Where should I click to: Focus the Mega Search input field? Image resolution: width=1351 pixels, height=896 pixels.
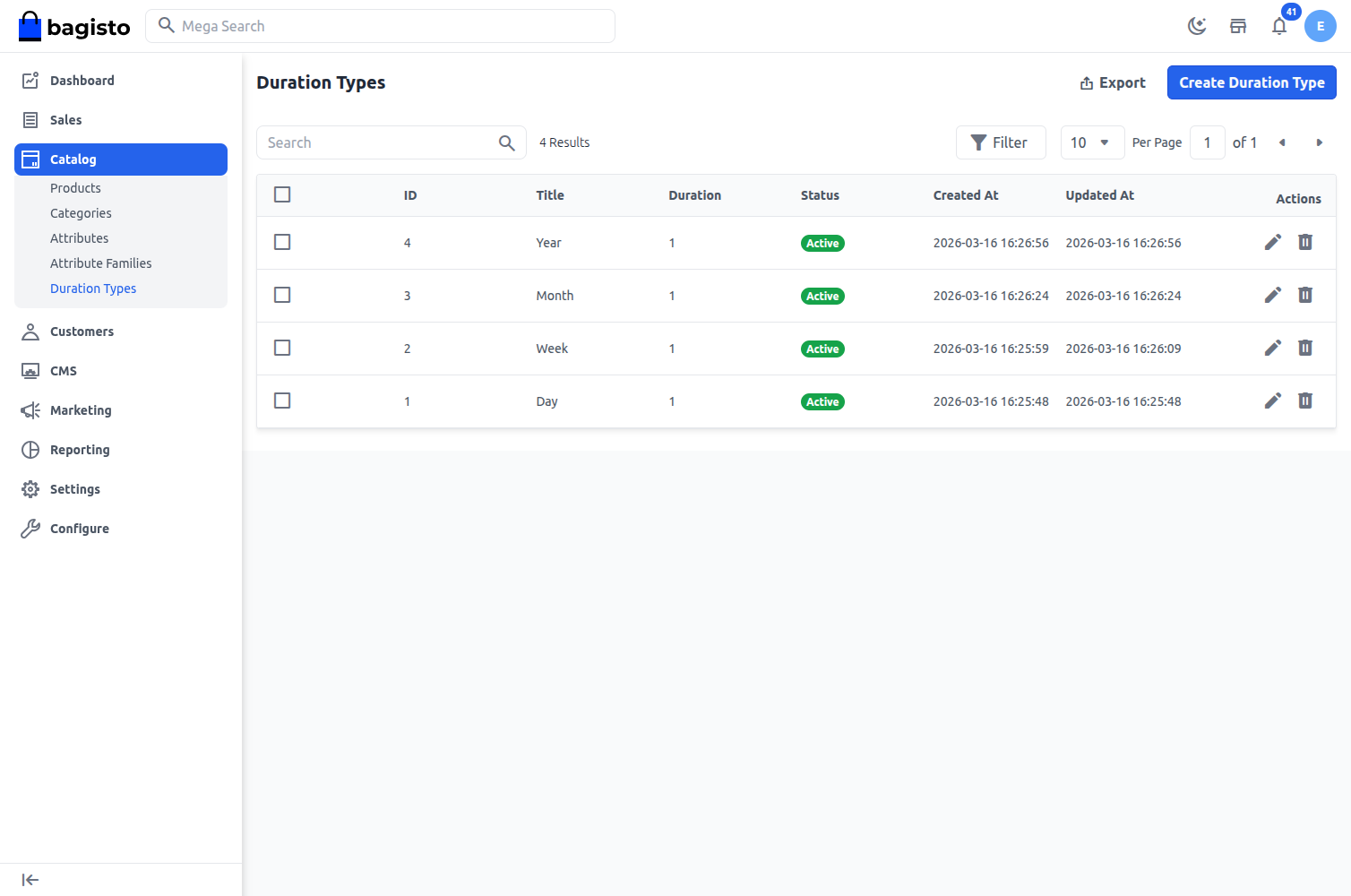381,26
